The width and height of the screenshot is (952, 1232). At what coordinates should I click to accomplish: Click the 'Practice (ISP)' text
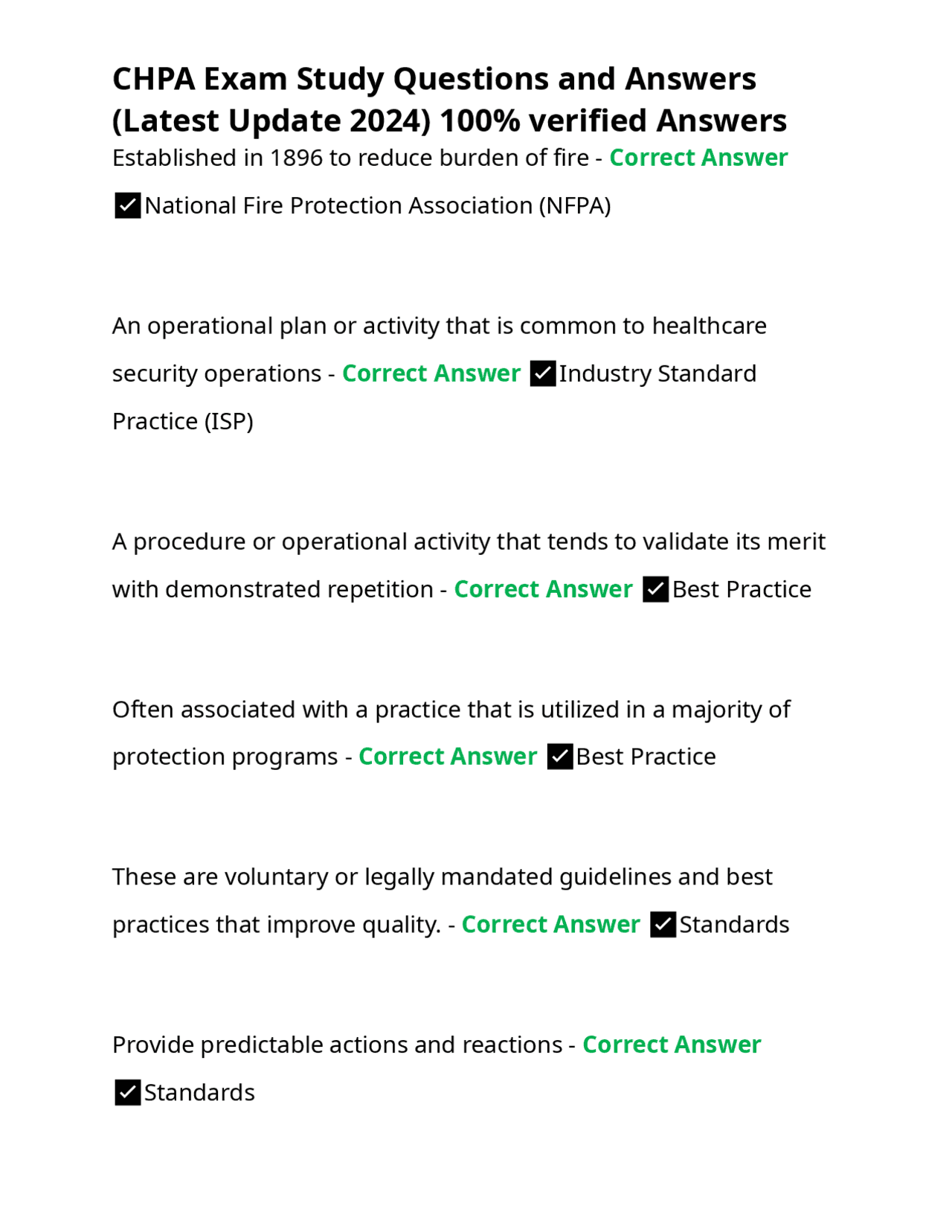click(x=183, y=422)
